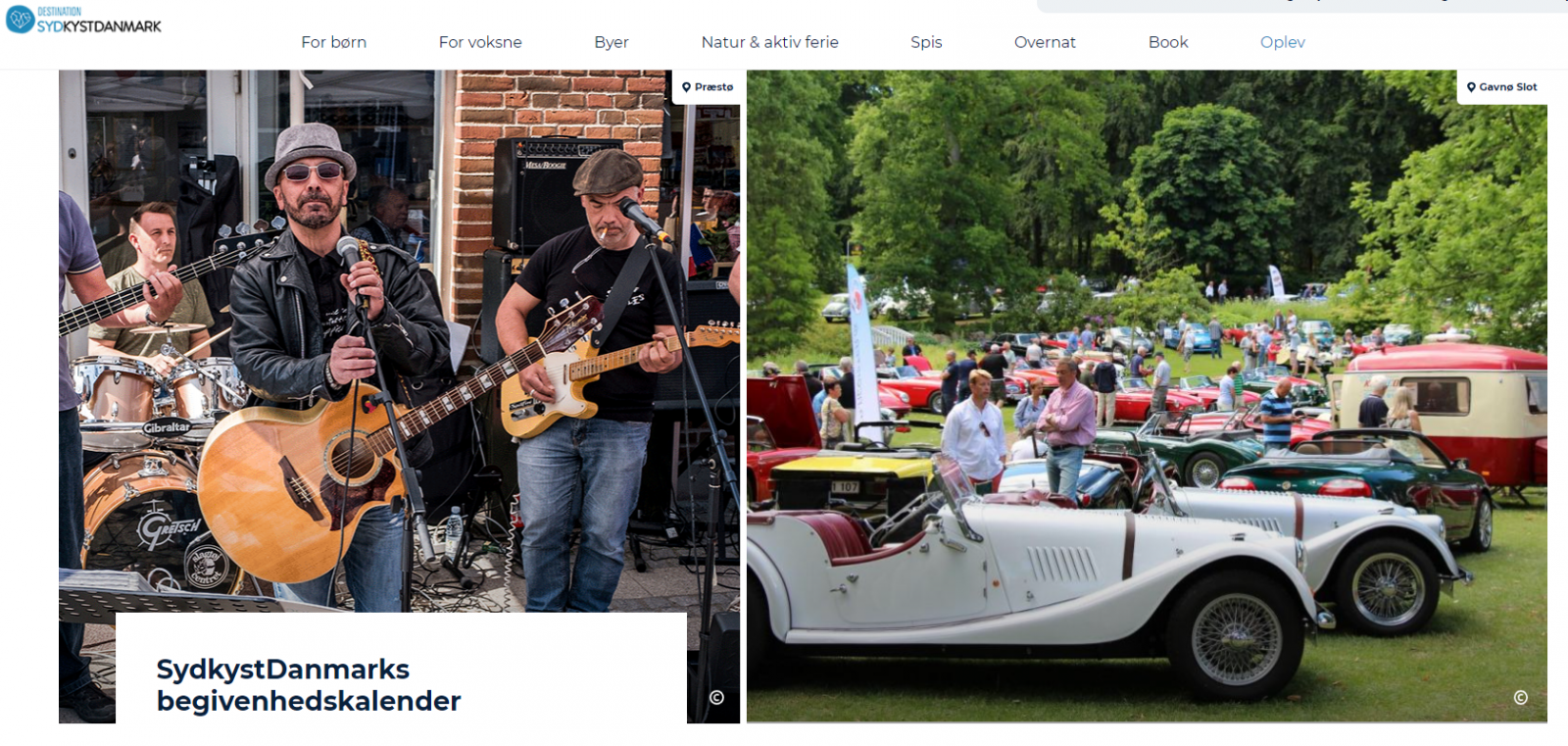
Task: Select Byer in the navigation bar
Action: point(612,42)
